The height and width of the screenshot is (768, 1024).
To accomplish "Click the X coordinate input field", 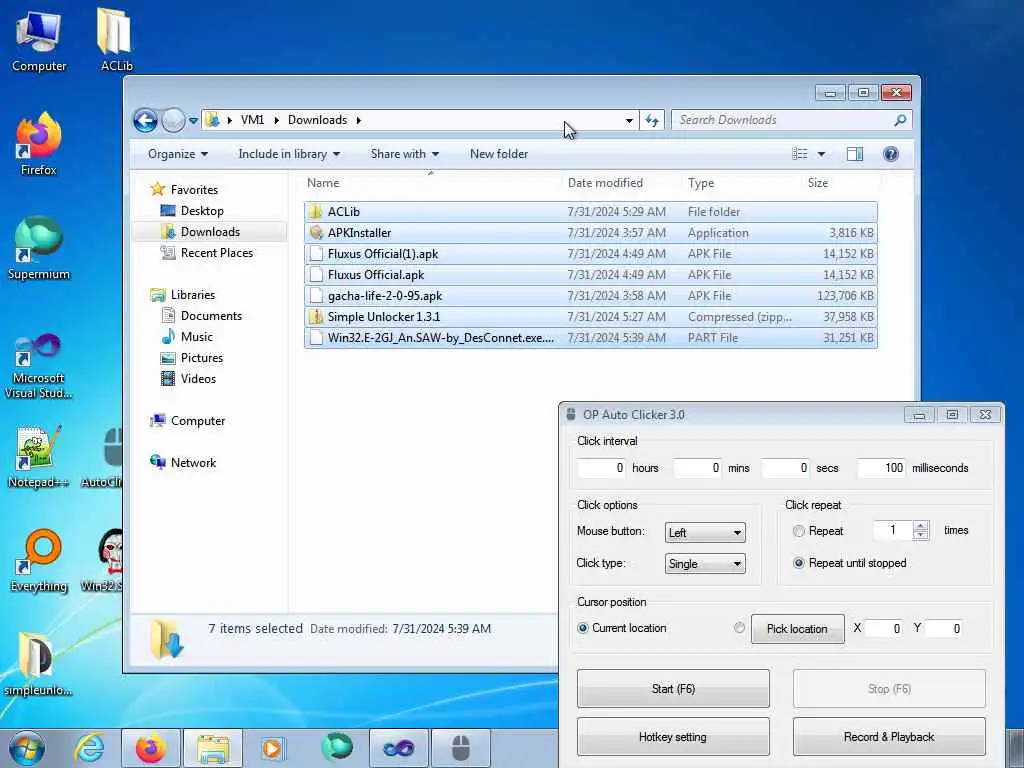I will [x=884, y=628].
